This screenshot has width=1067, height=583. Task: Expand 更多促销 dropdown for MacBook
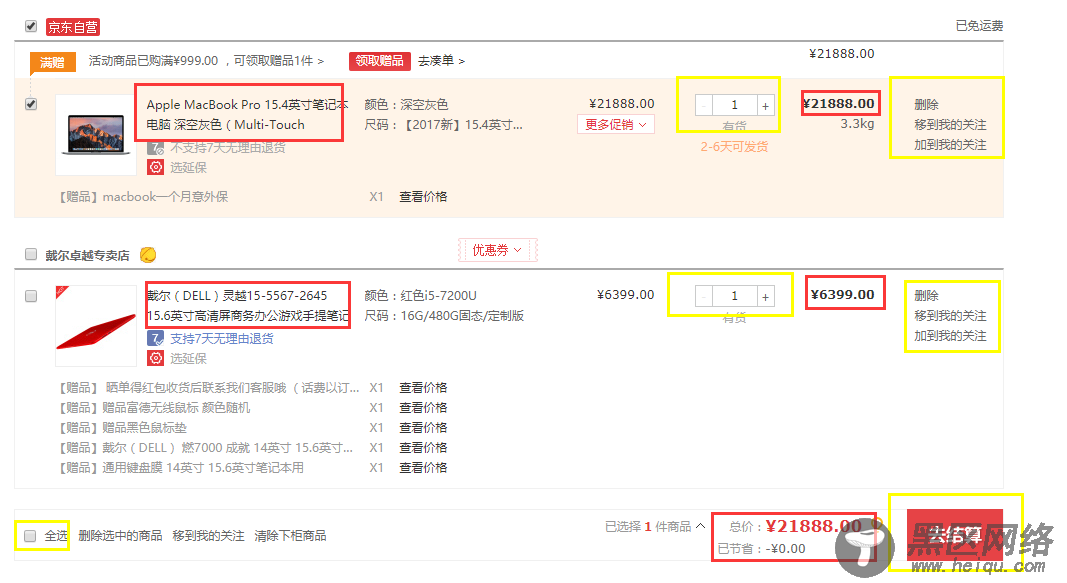[616, 124]
